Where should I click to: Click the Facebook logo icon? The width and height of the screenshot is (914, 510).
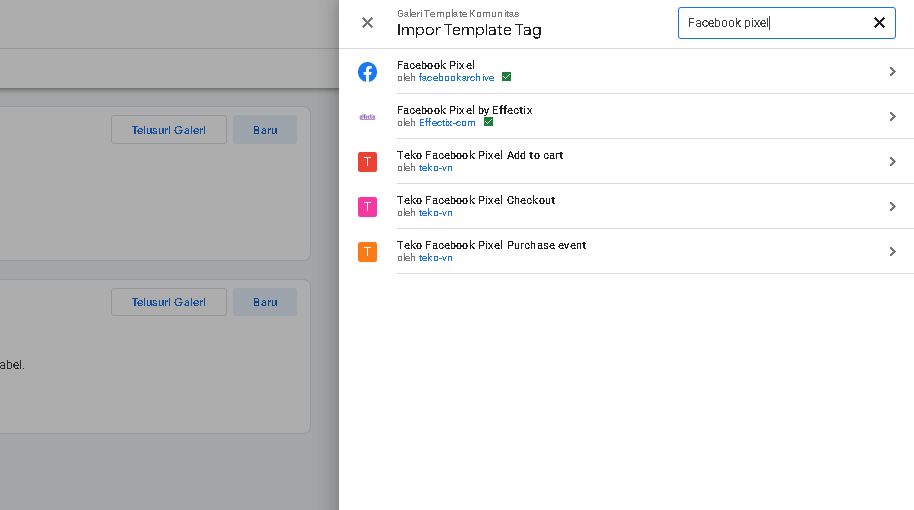[367, 72]
